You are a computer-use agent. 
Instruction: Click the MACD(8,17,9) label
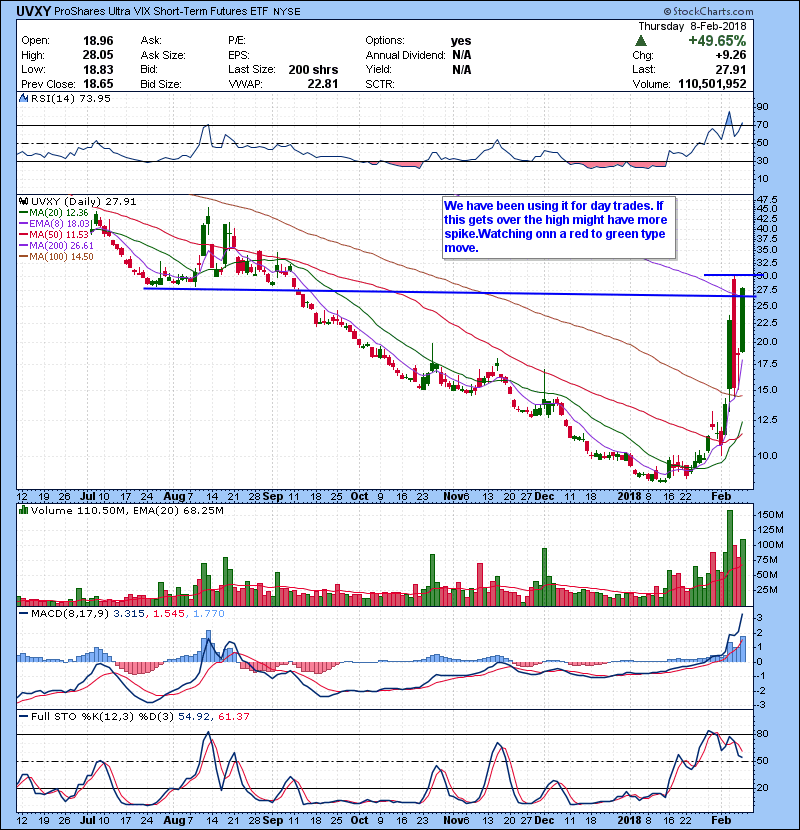(70, 613)
